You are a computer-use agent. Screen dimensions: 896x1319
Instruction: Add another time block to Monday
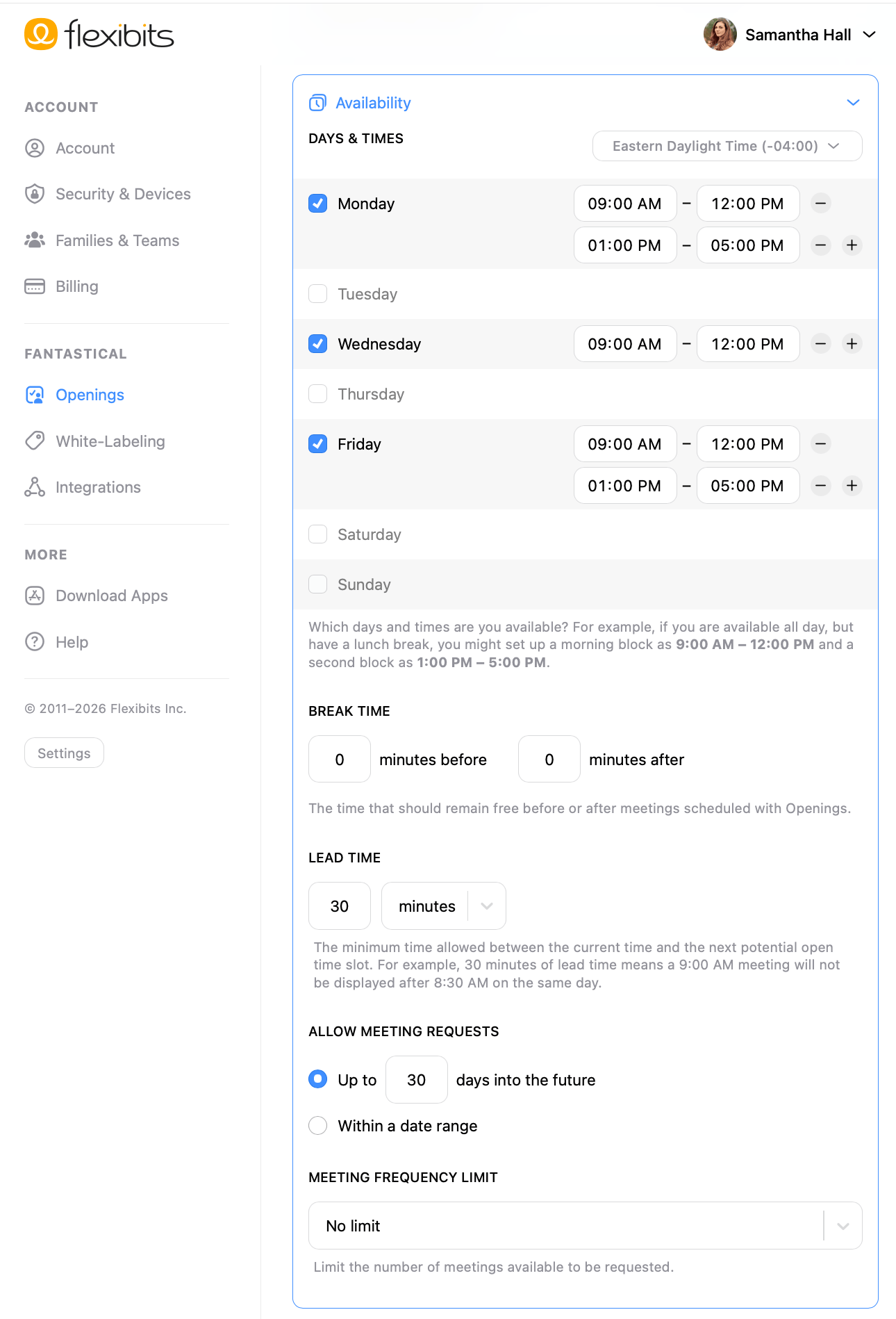[x=852, y=245]
